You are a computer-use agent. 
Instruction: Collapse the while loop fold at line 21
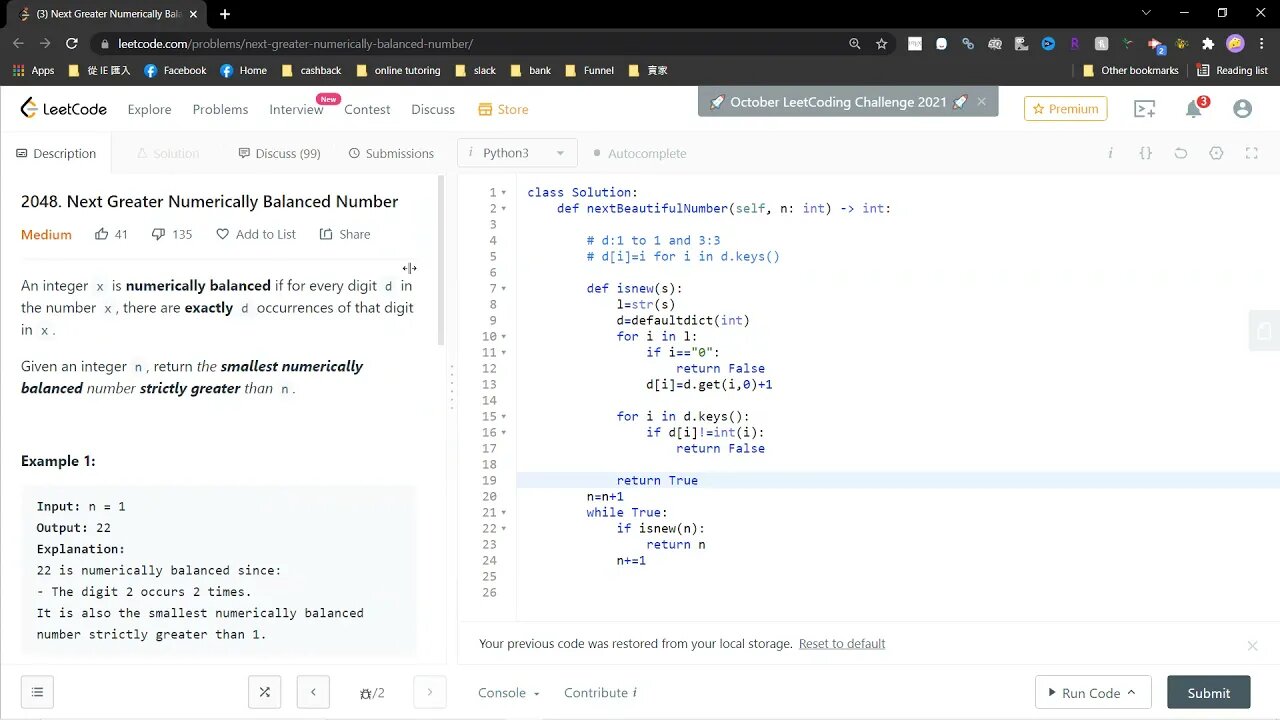tap(504, 512)
